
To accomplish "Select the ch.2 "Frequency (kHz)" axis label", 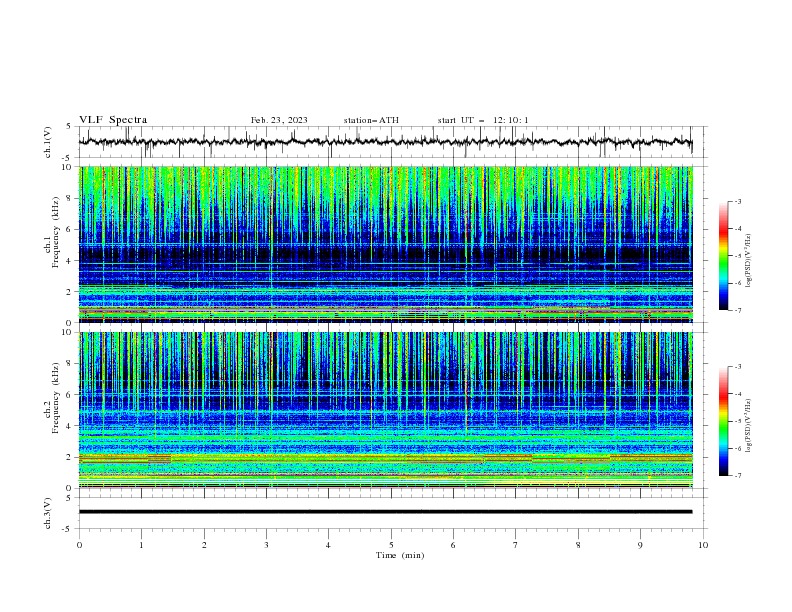I will (55, 397).
